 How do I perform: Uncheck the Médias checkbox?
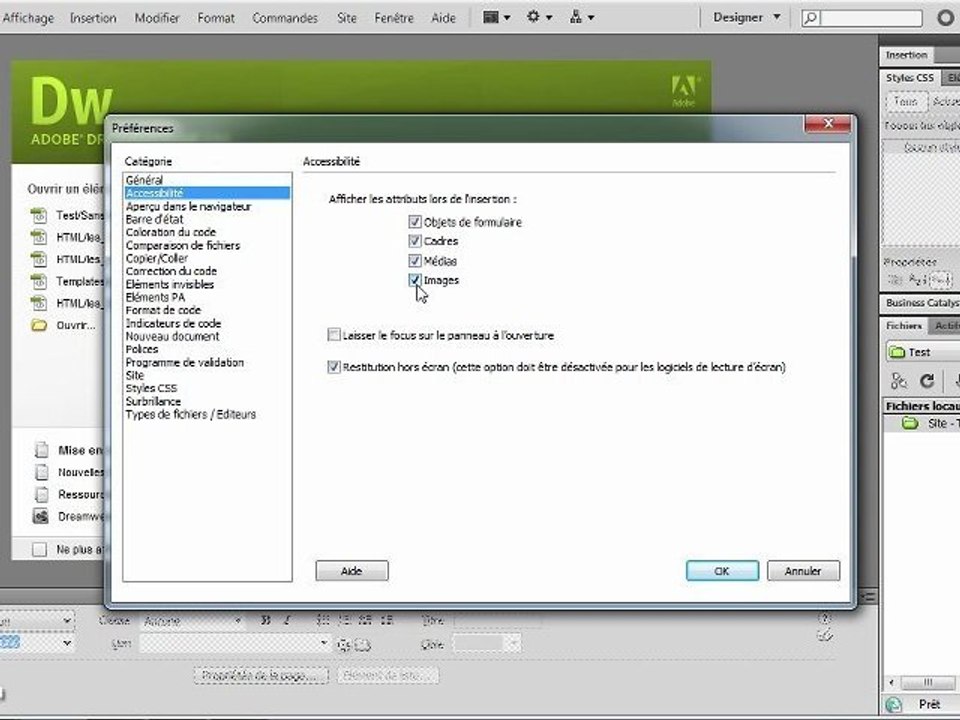point(414,261)
